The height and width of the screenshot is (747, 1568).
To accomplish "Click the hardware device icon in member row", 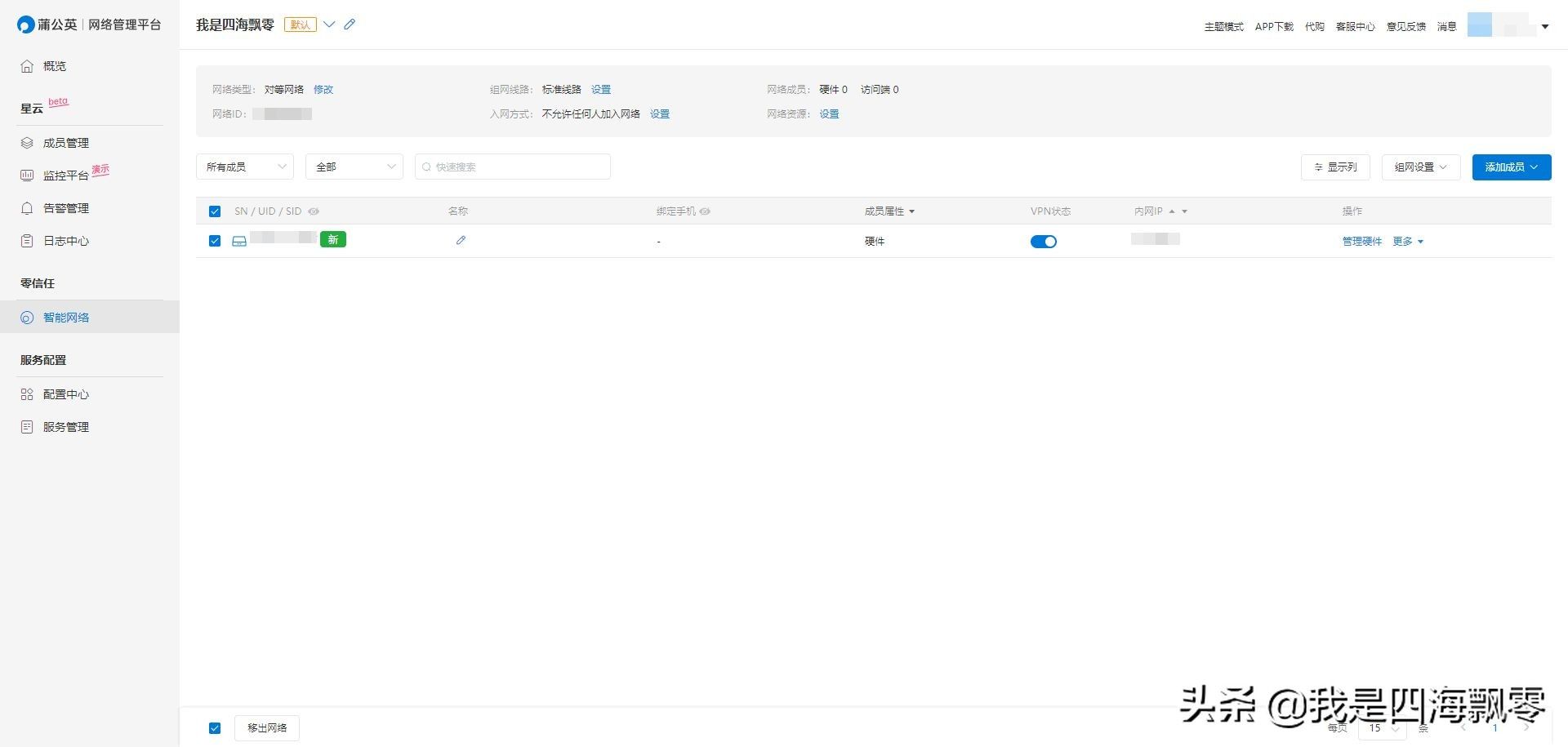I will 239,241.
